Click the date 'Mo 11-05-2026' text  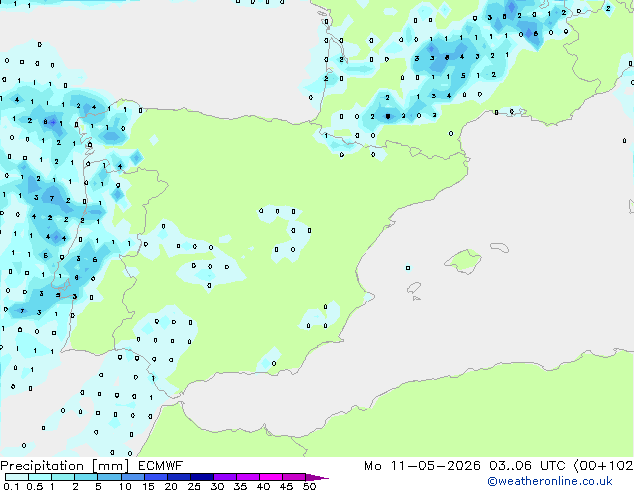click(422, 466)
